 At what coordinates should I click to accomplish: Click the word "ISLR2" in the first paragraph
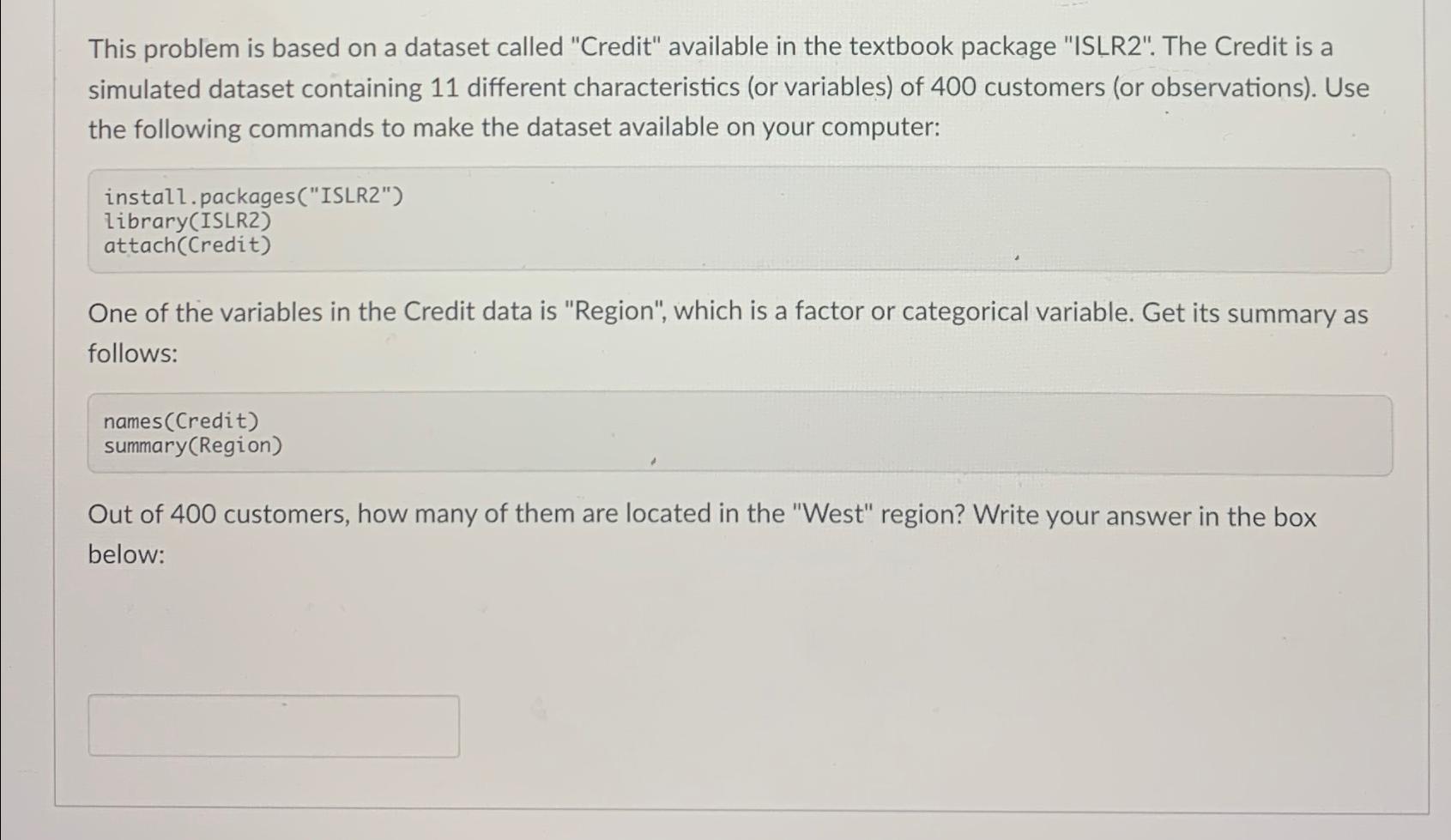[1115, 47]
